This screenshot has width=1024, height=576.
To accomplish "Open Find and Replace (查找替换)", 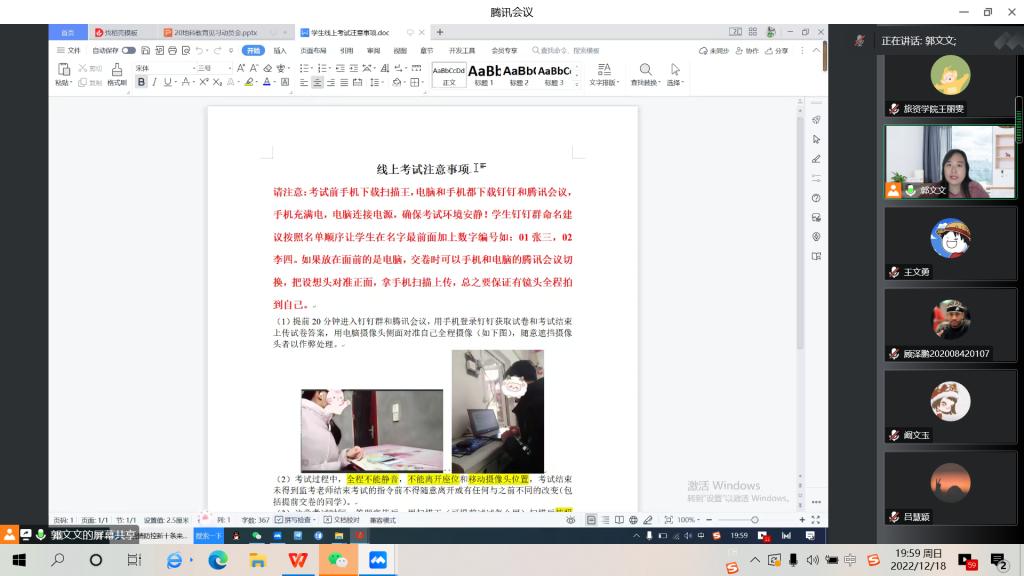I will tap(645, 74).
